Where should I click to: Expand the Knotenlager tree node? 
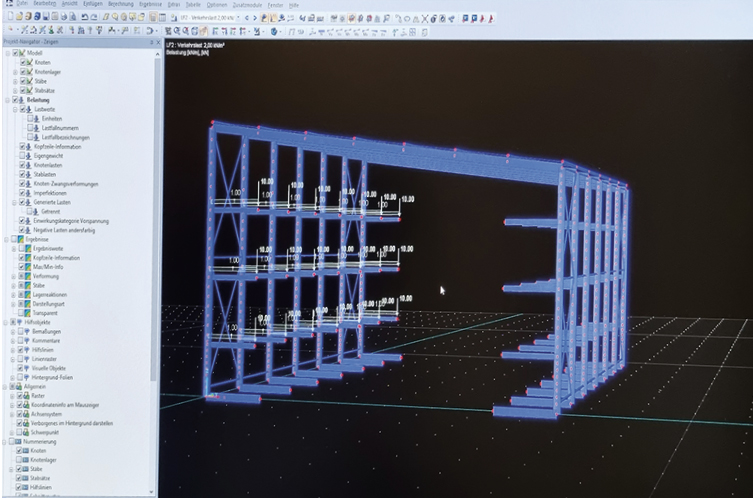pos(14,71)
